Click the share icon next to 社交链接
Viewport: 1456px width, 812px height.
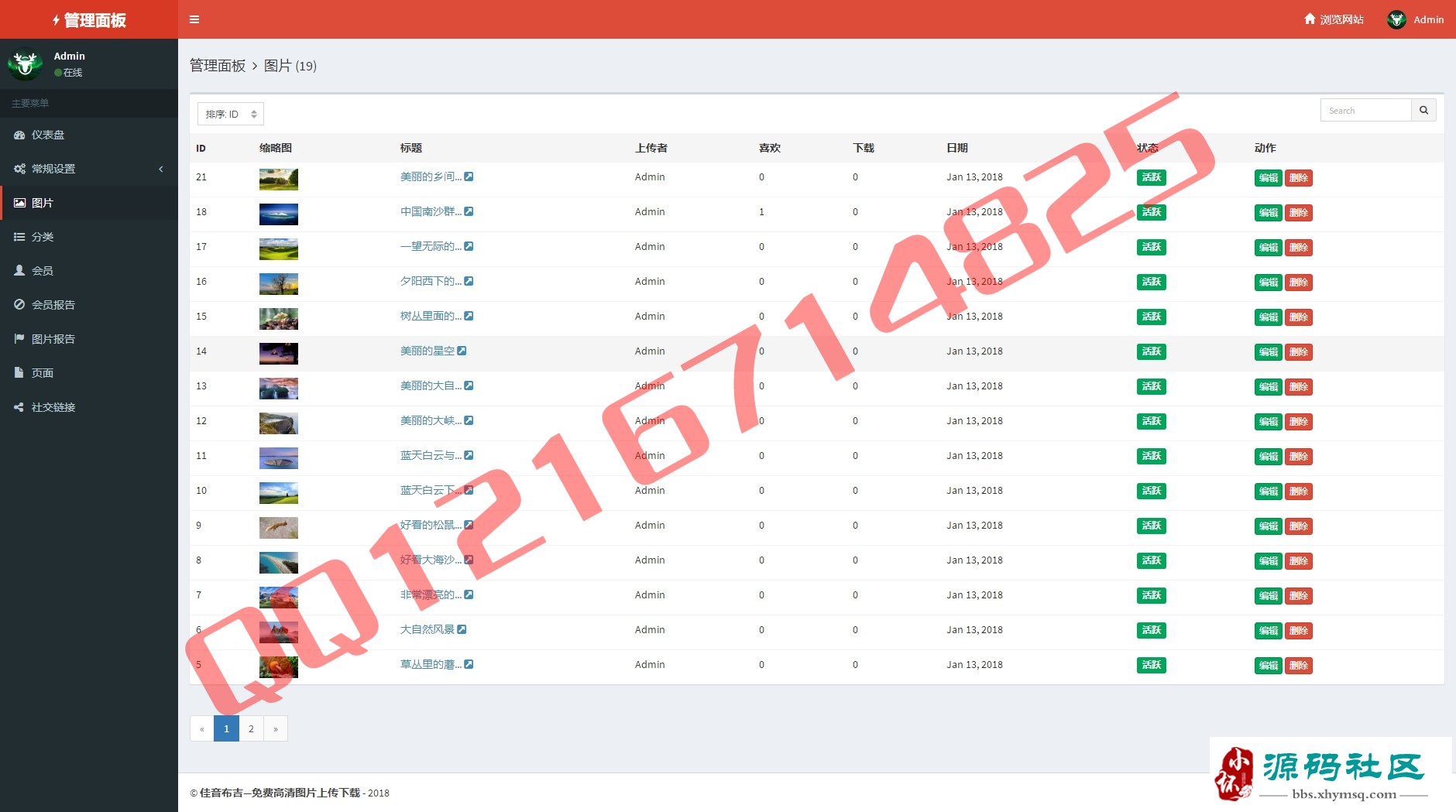pyautogui.click(x=19, y=407)
